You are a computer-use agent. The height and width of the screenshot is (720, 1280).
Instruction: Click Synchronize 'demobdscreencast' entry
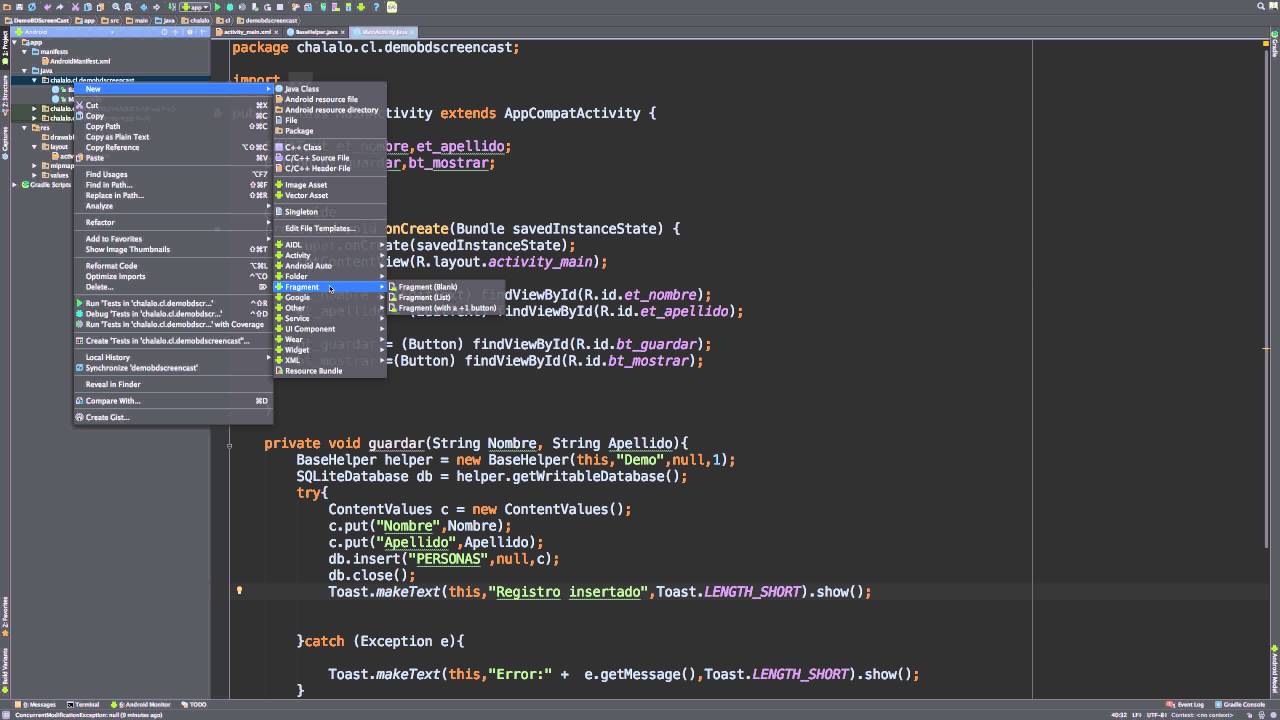click(172, 368)
